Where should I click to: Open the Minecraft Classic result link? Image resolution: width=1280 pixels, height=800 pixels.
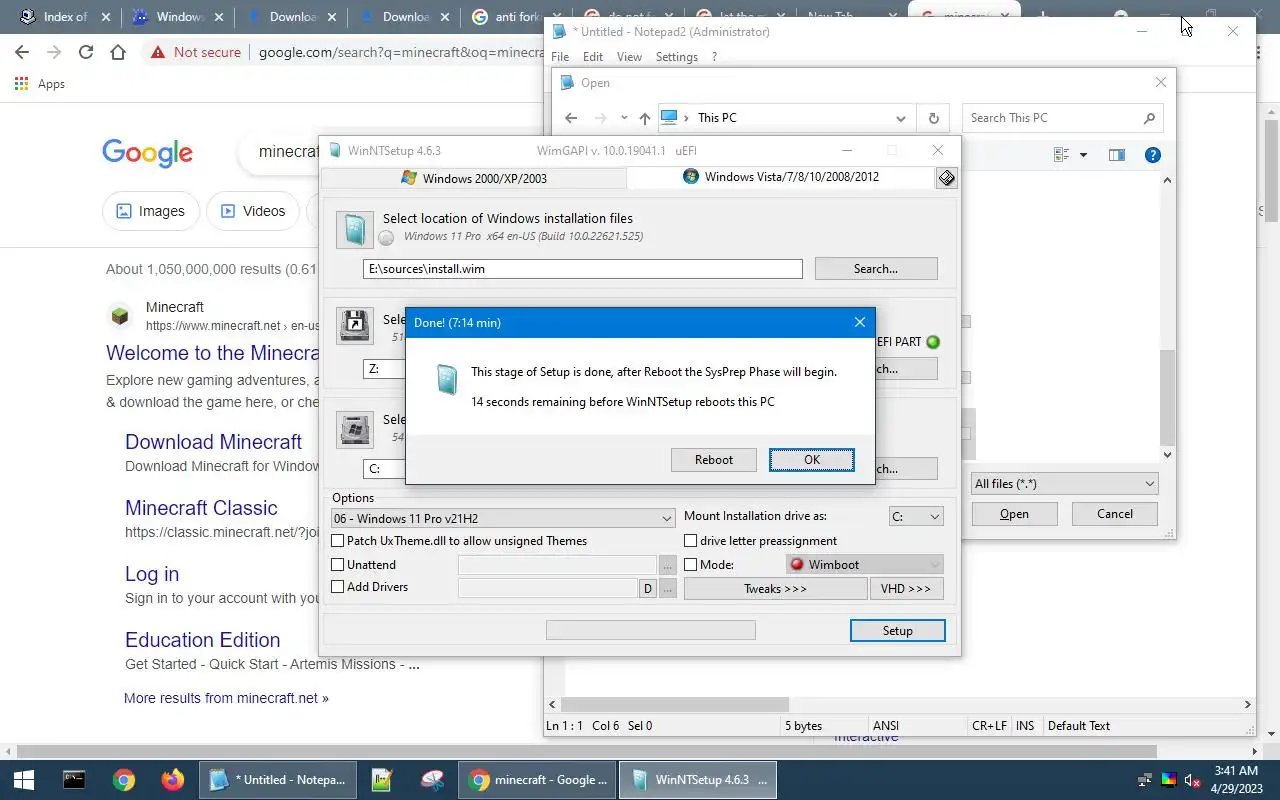201,508
